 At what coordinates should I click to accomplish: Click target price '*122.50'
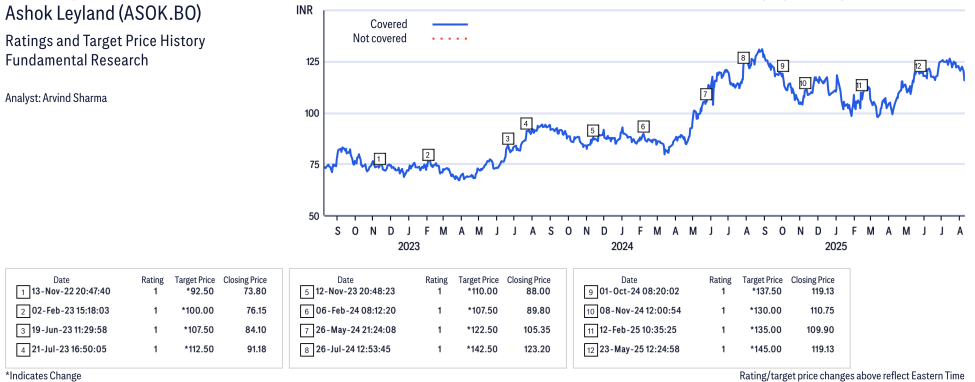pos(482,330)
